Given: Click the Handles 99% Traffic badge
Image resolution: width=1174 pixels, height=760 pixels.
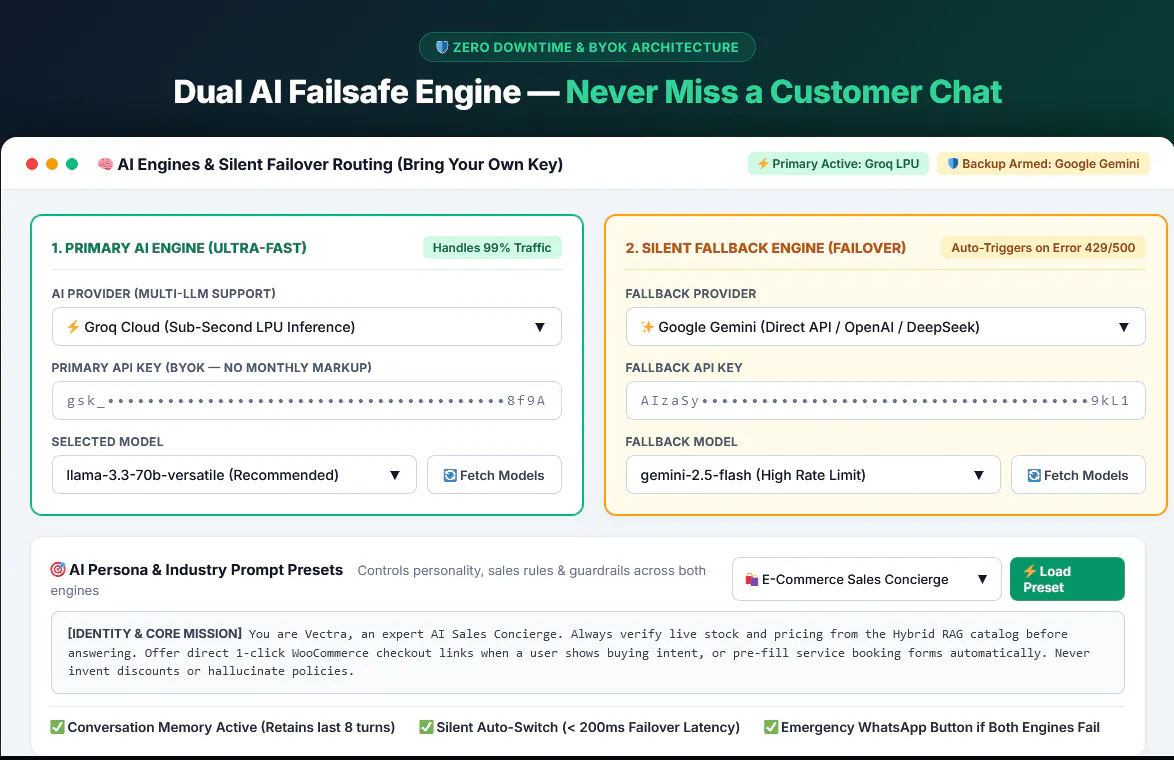Looking at the screenshot, I should click(x=492, y=248).
